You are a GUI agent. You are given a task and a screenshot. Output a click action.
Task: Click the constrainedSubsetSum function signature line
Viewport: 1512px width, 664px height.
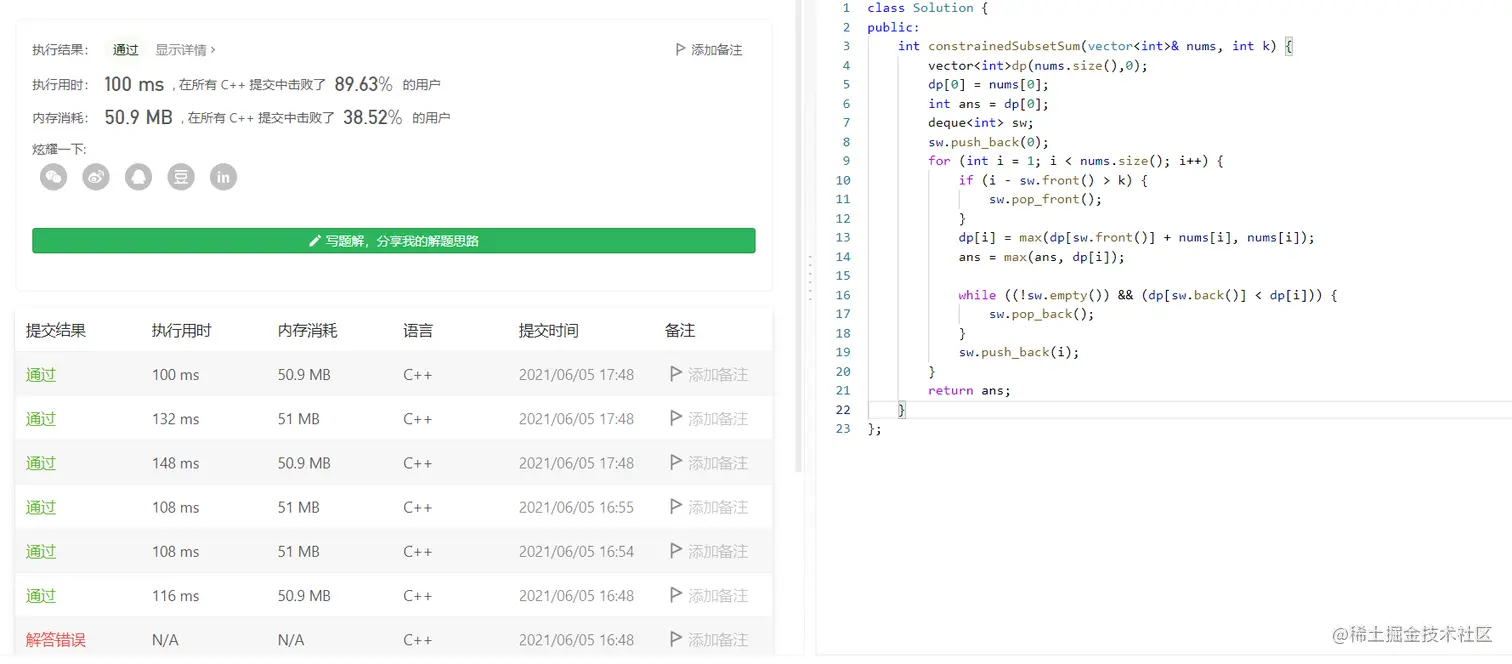pyautogui.click(x=1096, y=46)
